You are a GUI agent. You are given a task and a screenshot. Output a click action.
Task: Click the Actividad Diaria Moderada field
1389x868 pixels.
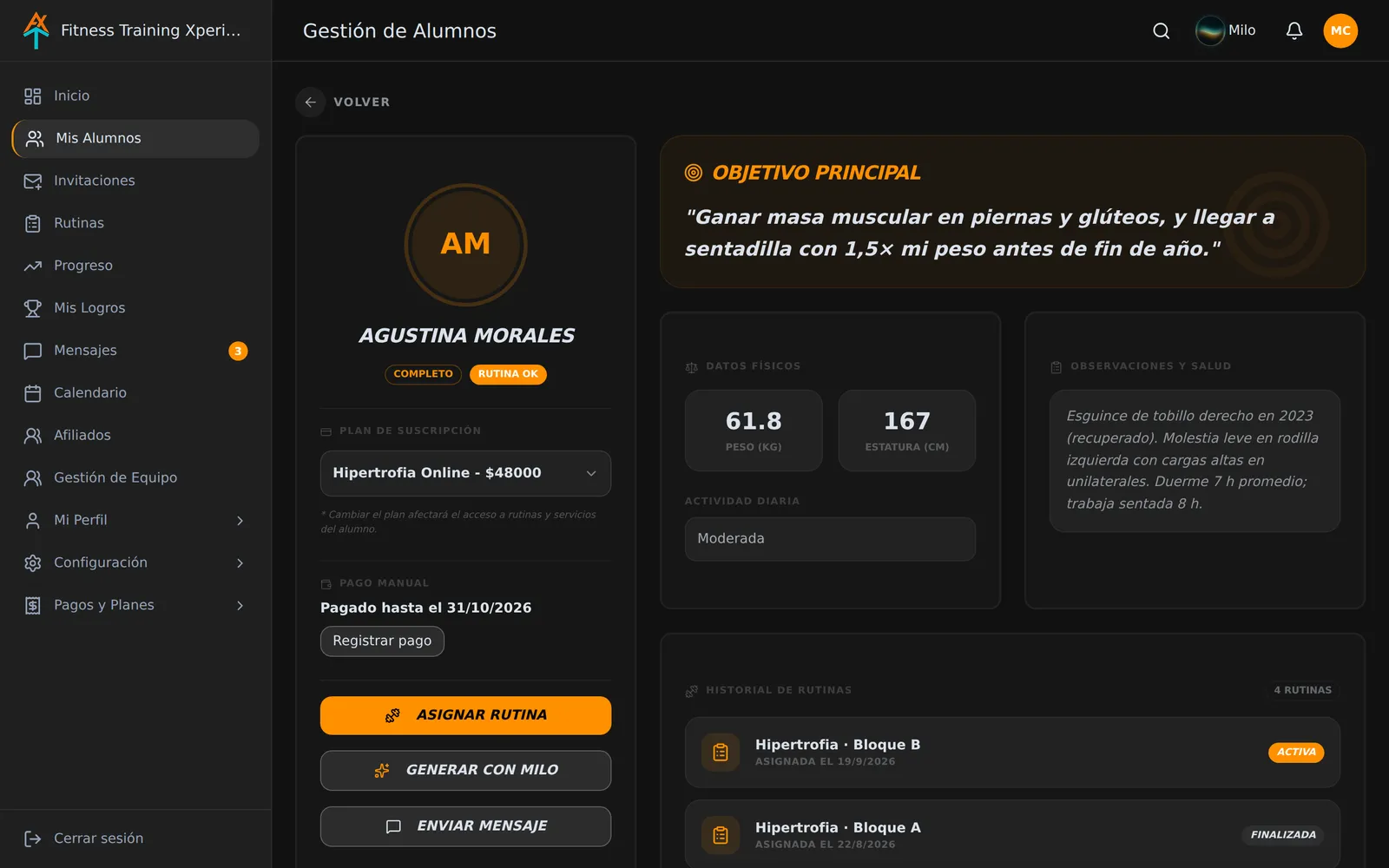[x=830, y=539]
